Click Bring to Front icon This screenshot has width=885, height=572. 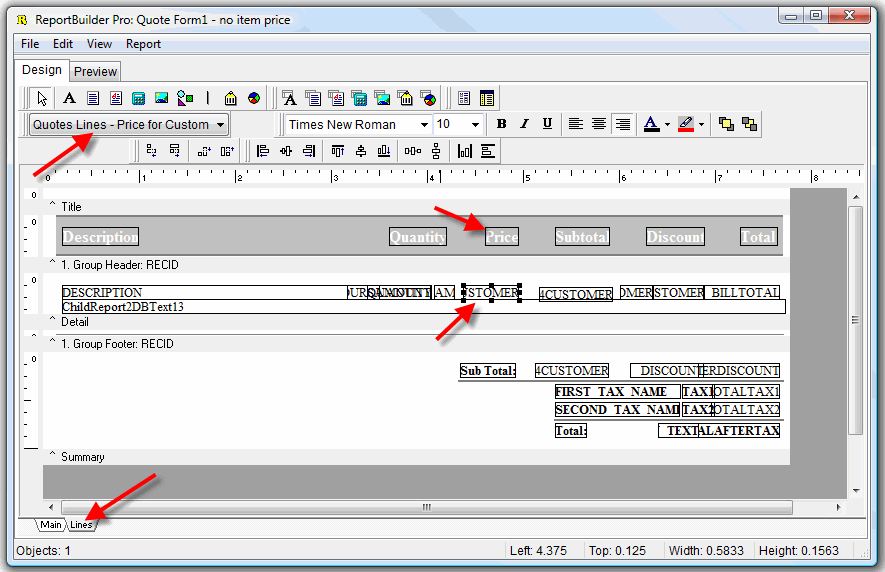pyautogui.click(x=725, y=124)
